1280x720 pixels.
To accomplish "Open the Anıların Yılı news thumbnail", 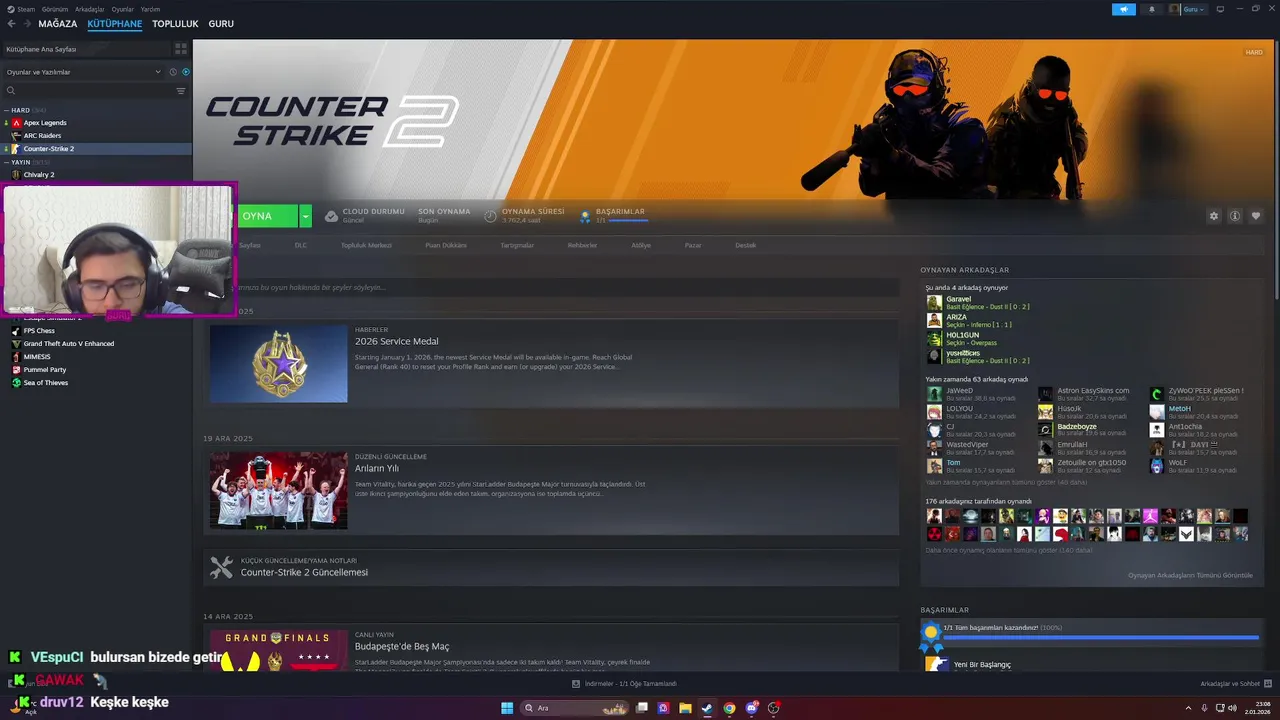I will pos(279,491).
